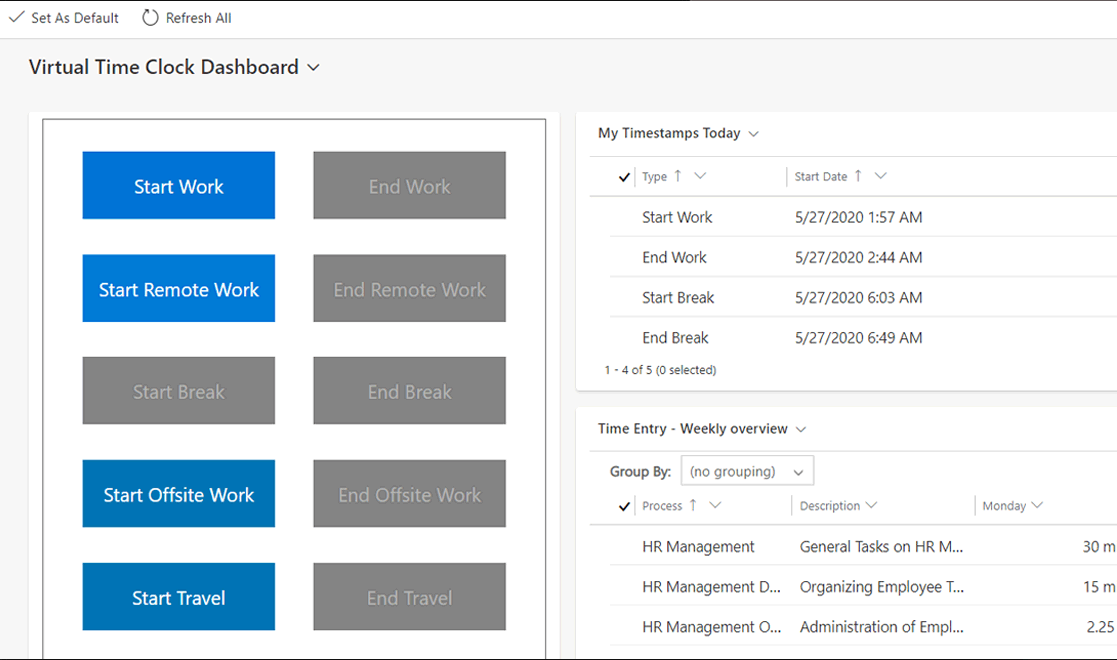Collapse the Time Entry Weekly overview section
Viewport: 1117px width, 660px height.
pyautogui.click(x=801, y=428)
